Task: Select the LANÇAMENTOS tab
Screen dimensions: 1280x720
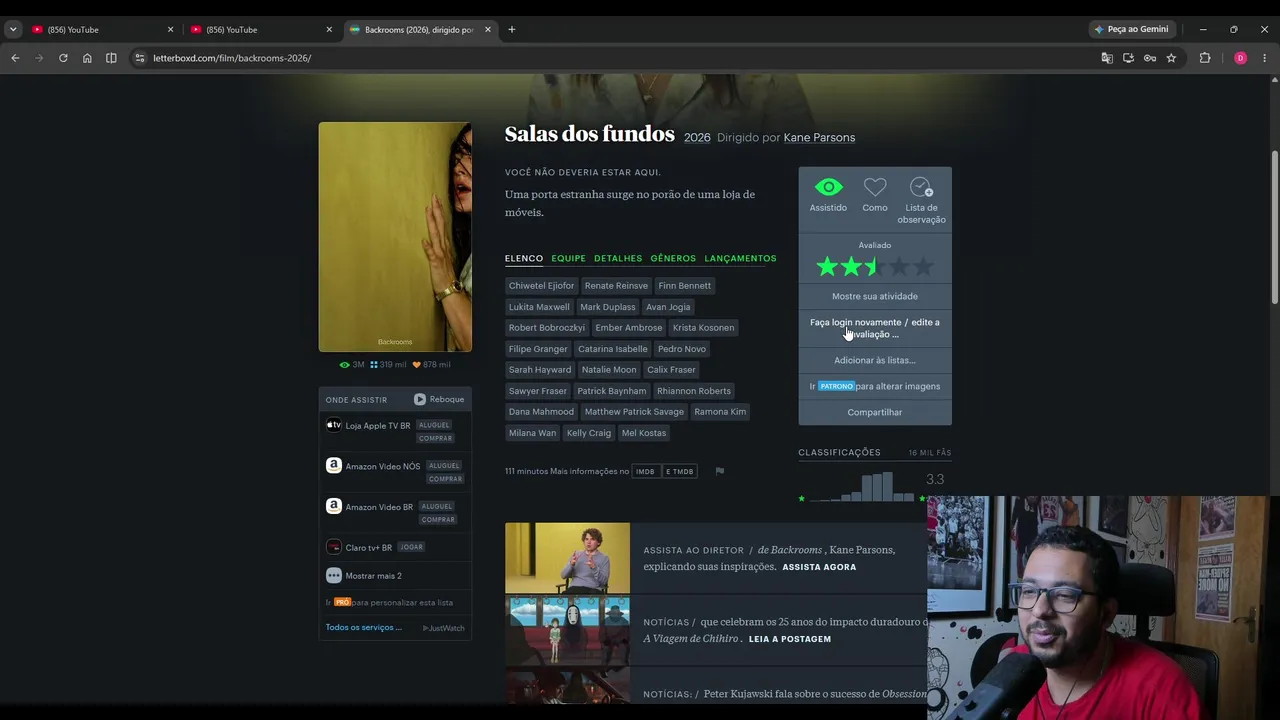Action: (x=740, y=259)
